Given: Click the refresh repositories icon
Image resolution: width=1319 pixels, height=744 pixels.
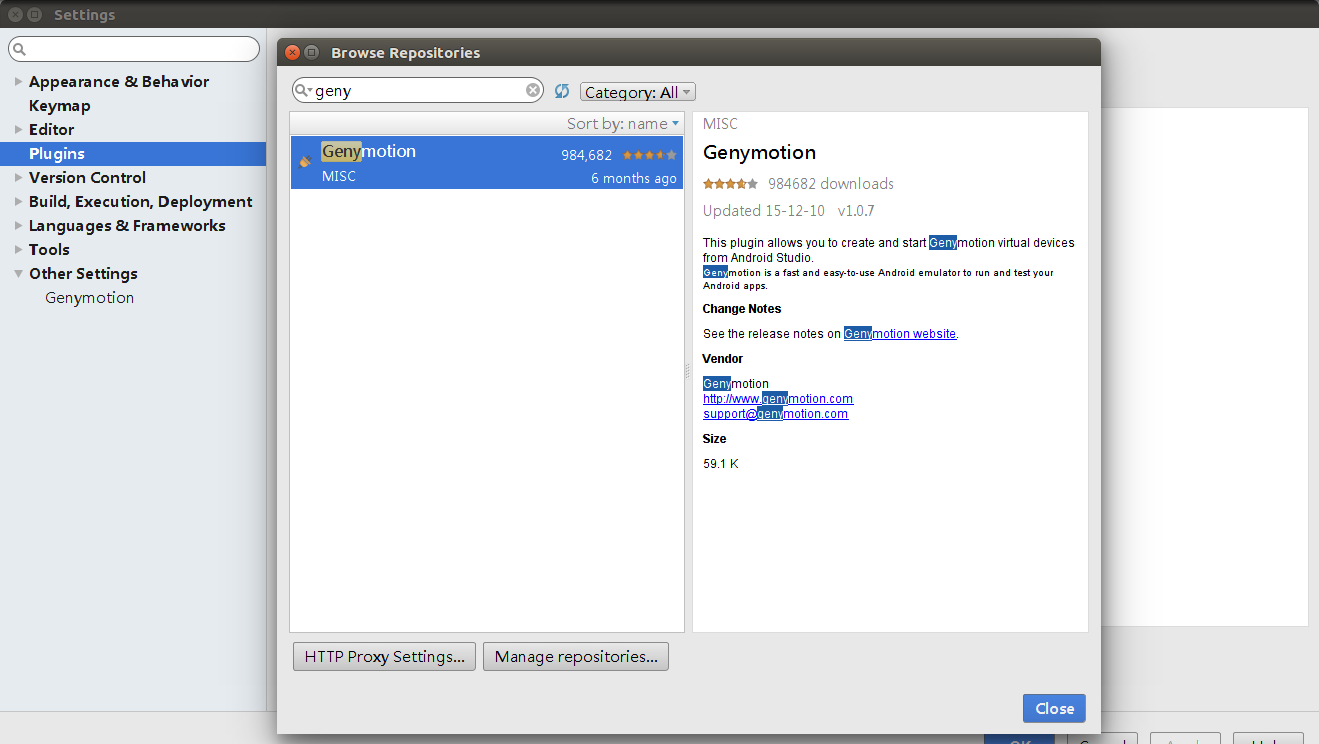Looking at the screenshot, I should click(562, 91).
